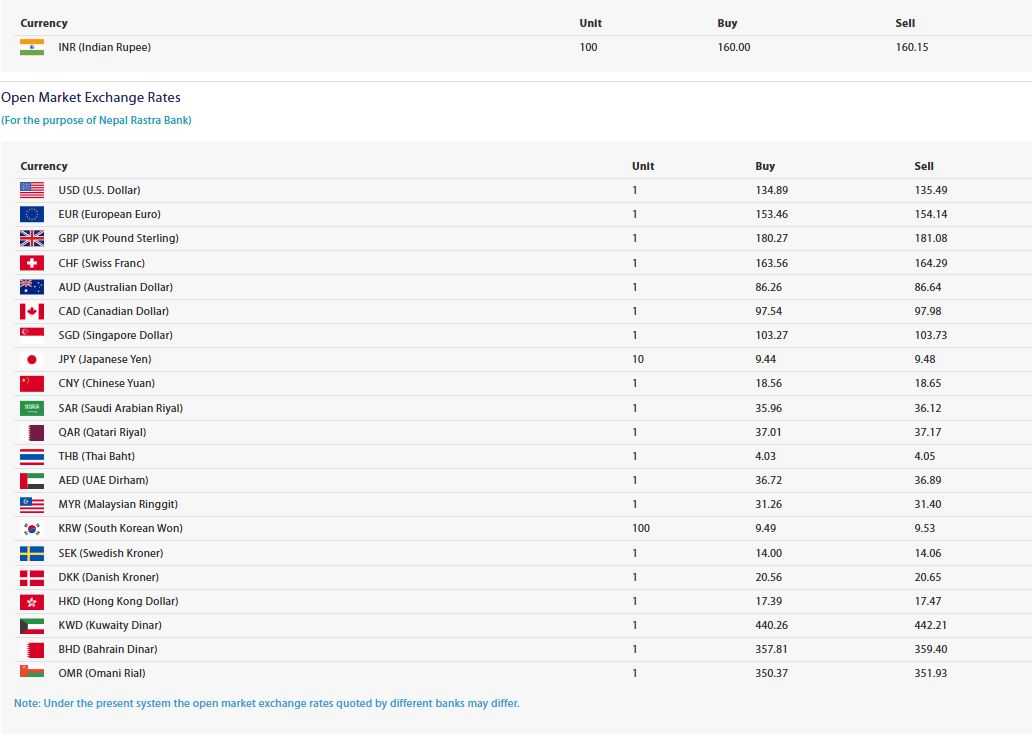
Task: Click 'AED (UAE Dirham)' label
Action: 103,480
